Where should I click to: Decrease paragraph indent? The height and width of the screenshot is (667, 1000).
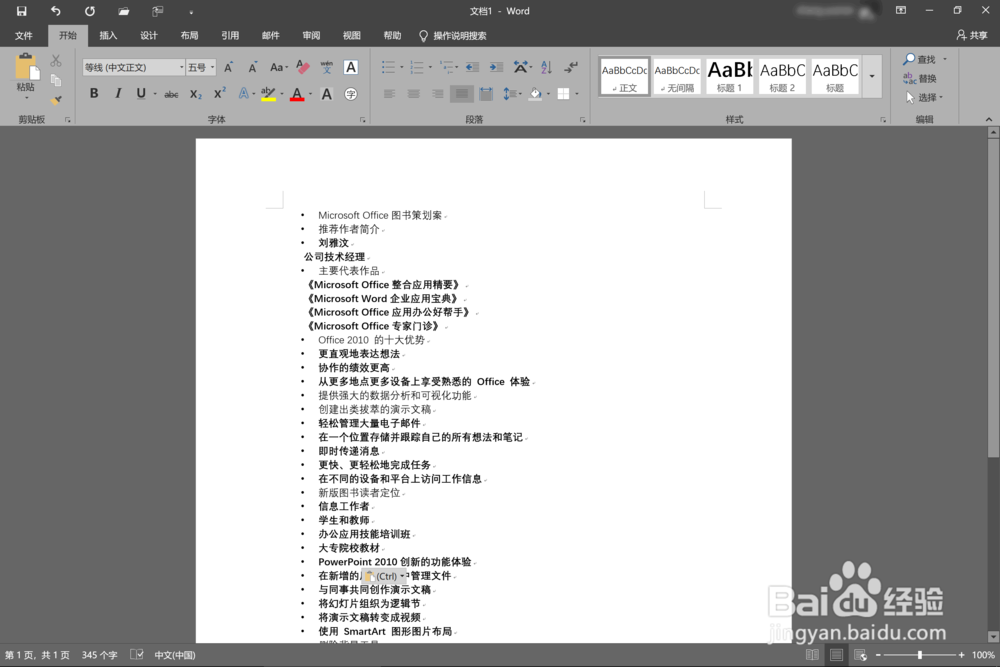click(x=472, y=67)
